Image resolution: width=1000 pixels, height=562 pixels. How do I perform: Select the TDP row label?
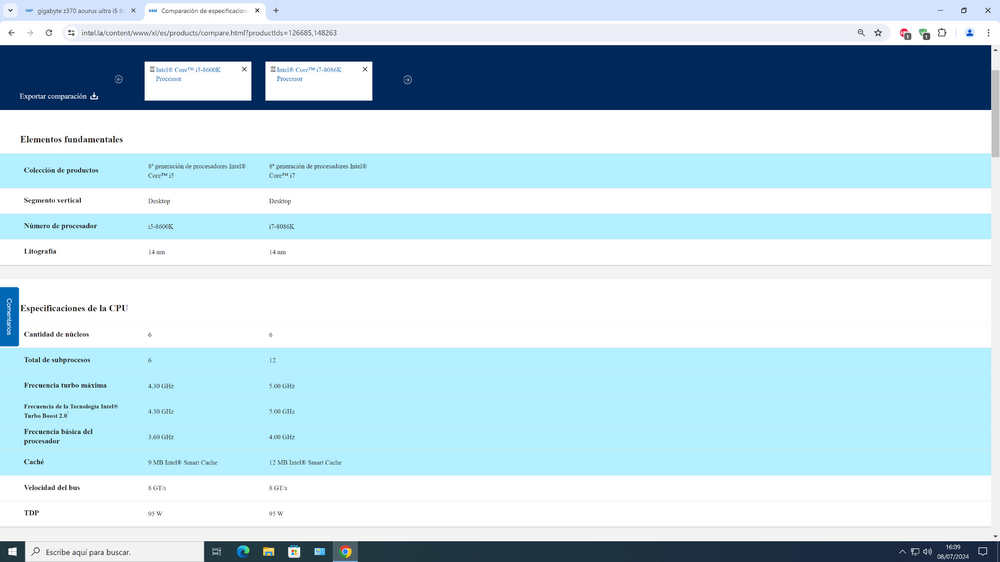pos(31,513)
